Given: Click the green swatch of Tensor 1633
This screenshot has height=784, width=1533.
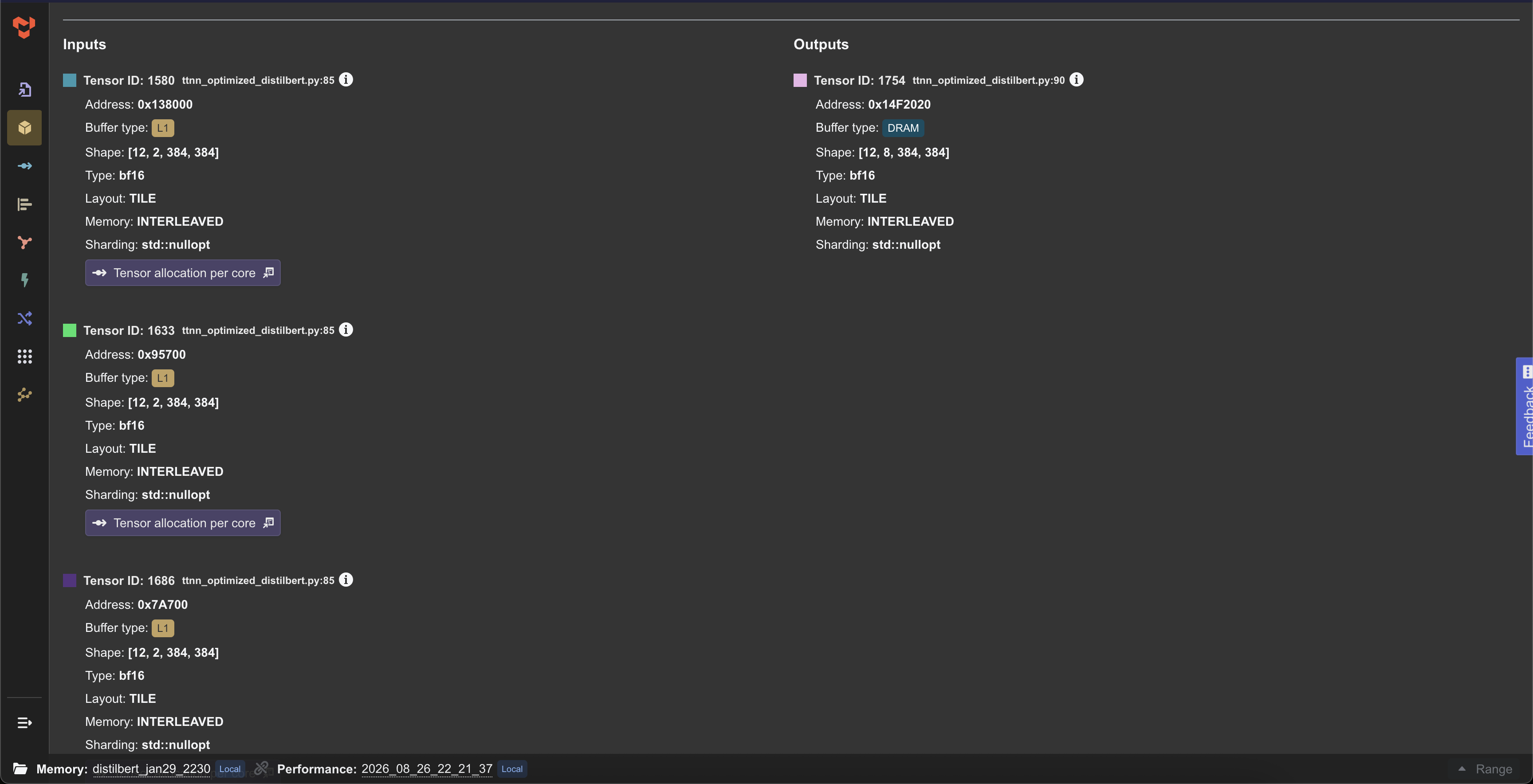Looking at the screenshot, I should pos(70,330).
